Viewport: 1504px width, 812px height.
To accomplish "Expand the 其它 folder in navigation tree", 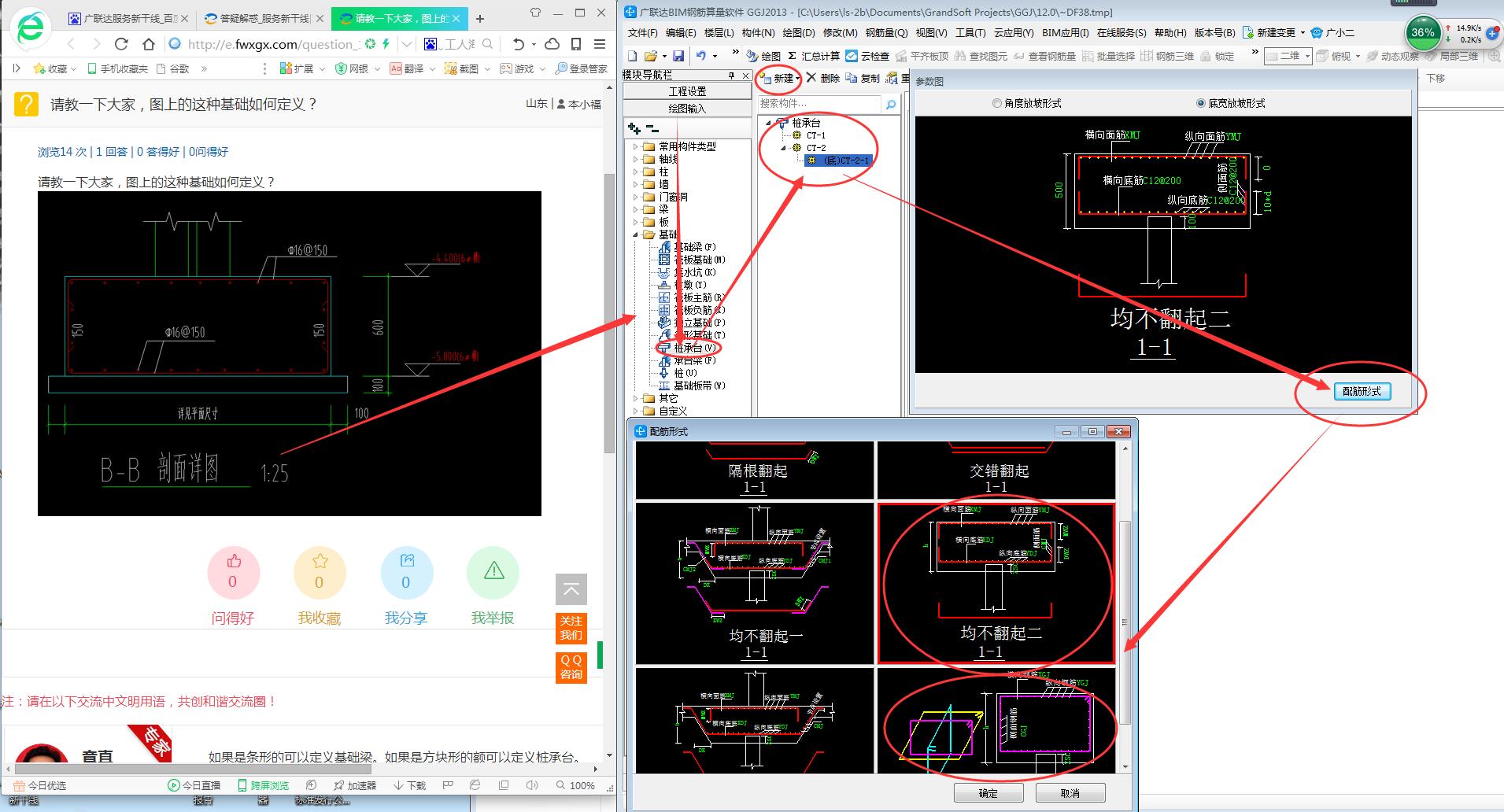I will [x=636, y=398].
